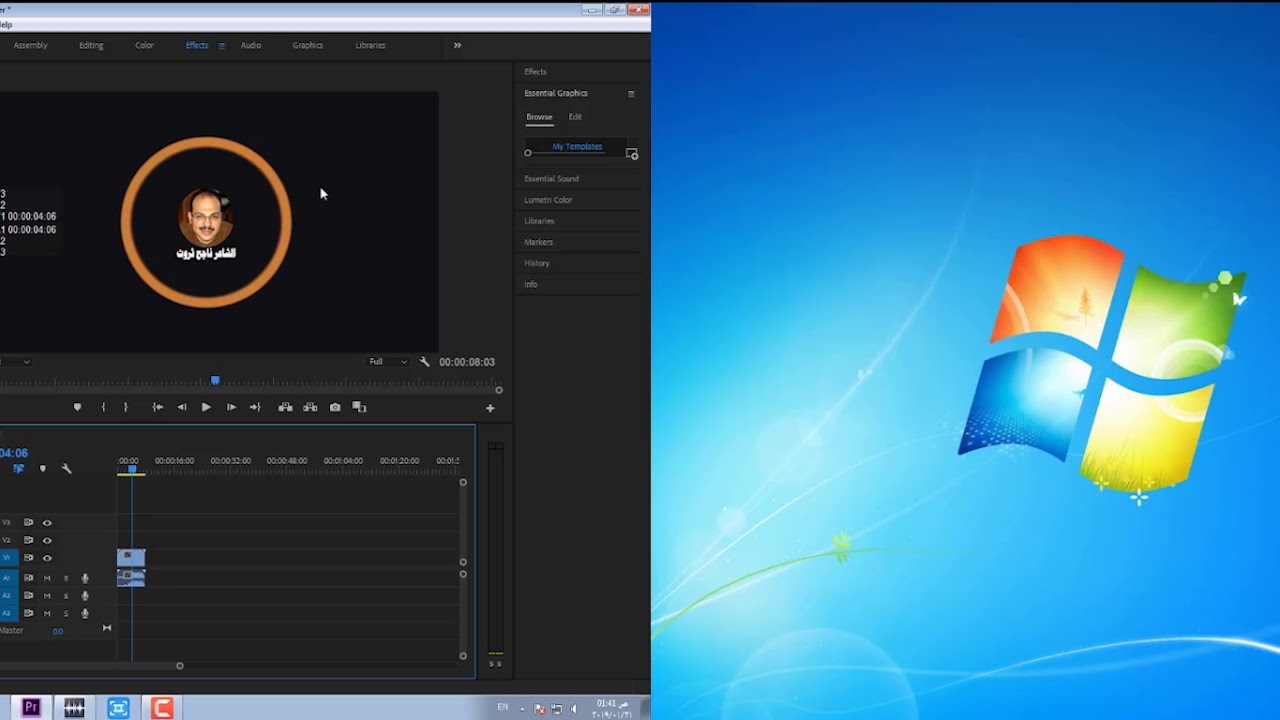Solo audio track A2

66,596
